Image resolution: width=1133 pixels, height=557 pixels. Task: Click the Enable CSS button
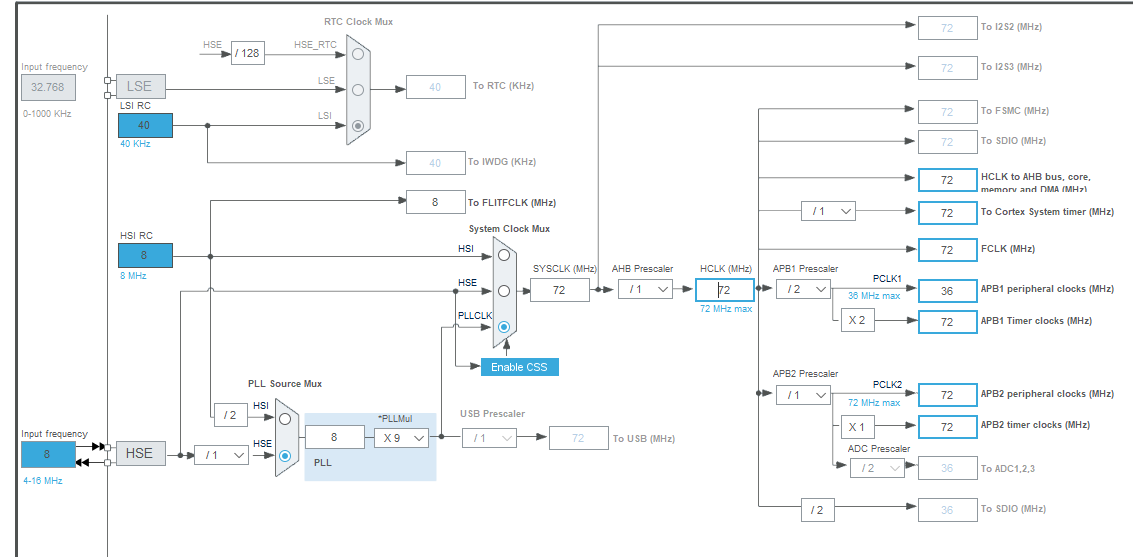(x=520, y=367)
